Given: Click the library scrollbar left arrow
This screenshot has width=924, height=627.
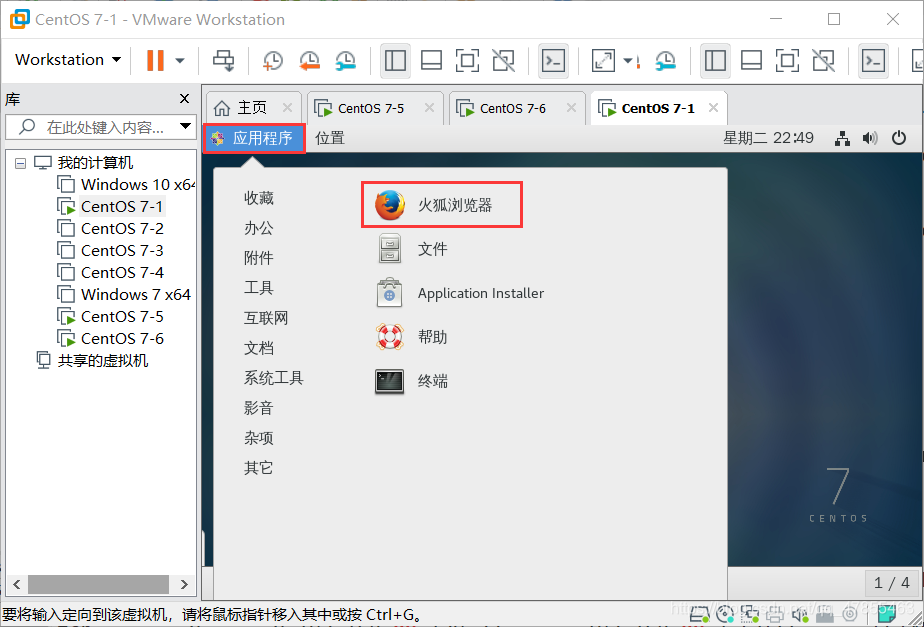Looking at the screenshot, I should (x=16, y=584).
